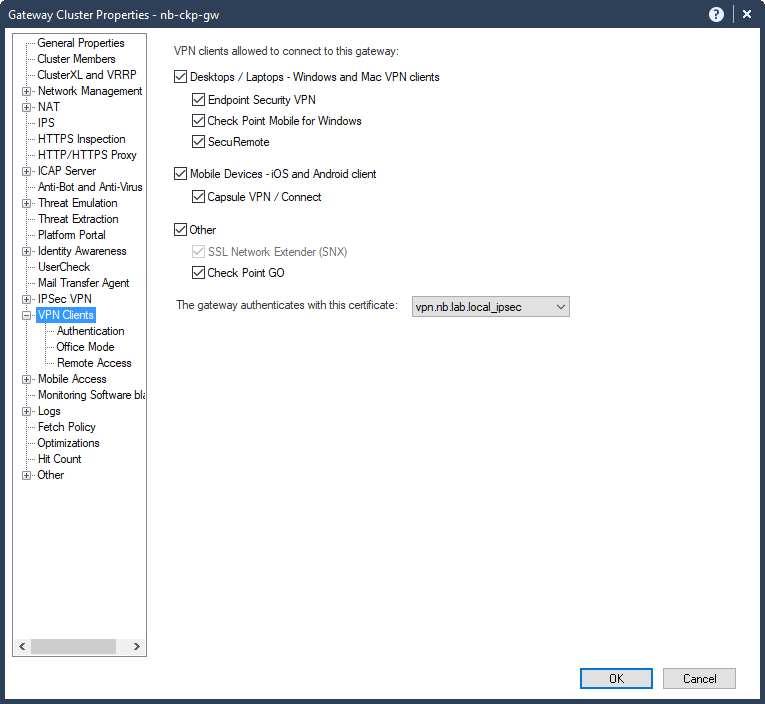Toggle Capsule VPN / Connect checkbox
The image size is (765, 704).
point(198,197)
